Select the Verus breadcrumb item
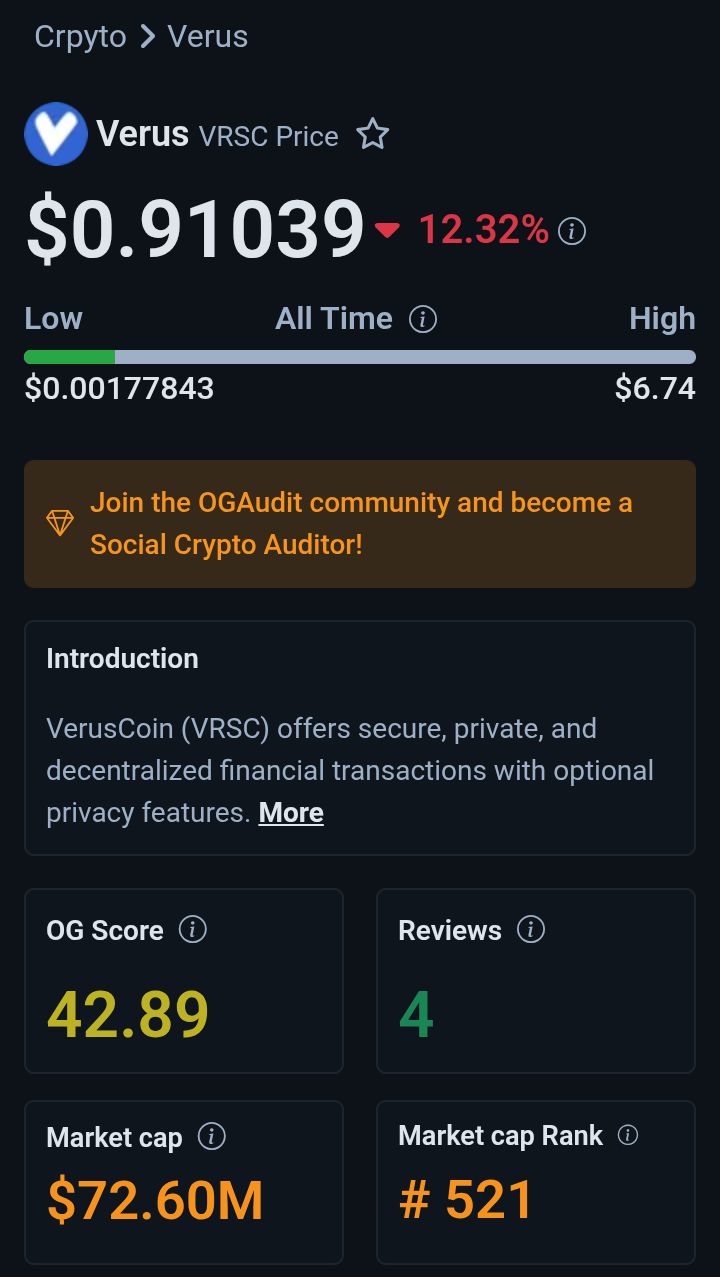 pos(207,37)
